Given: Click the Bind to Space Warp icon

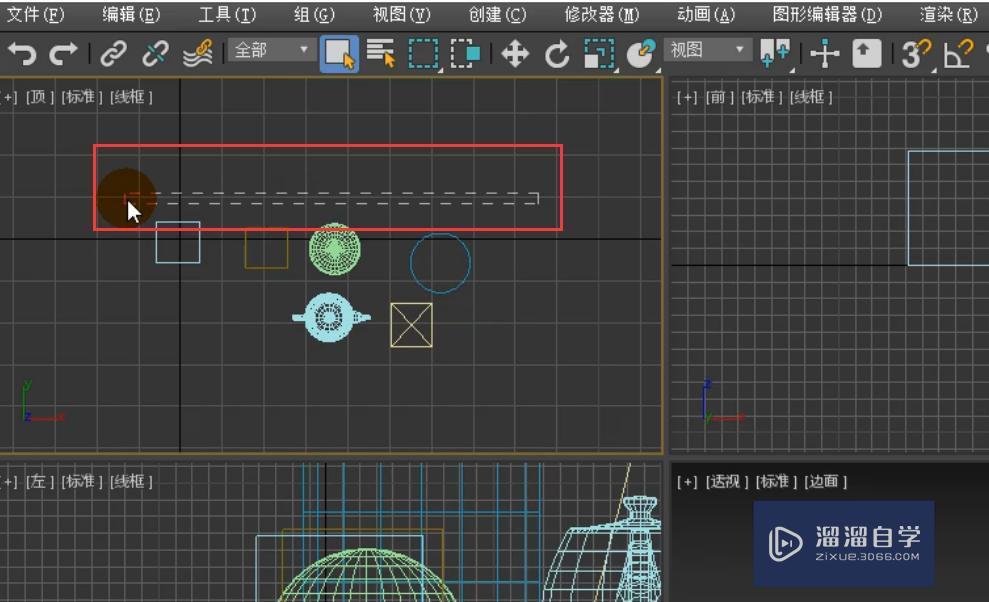Looking at the screenshot, I should (x=198, y=54).
